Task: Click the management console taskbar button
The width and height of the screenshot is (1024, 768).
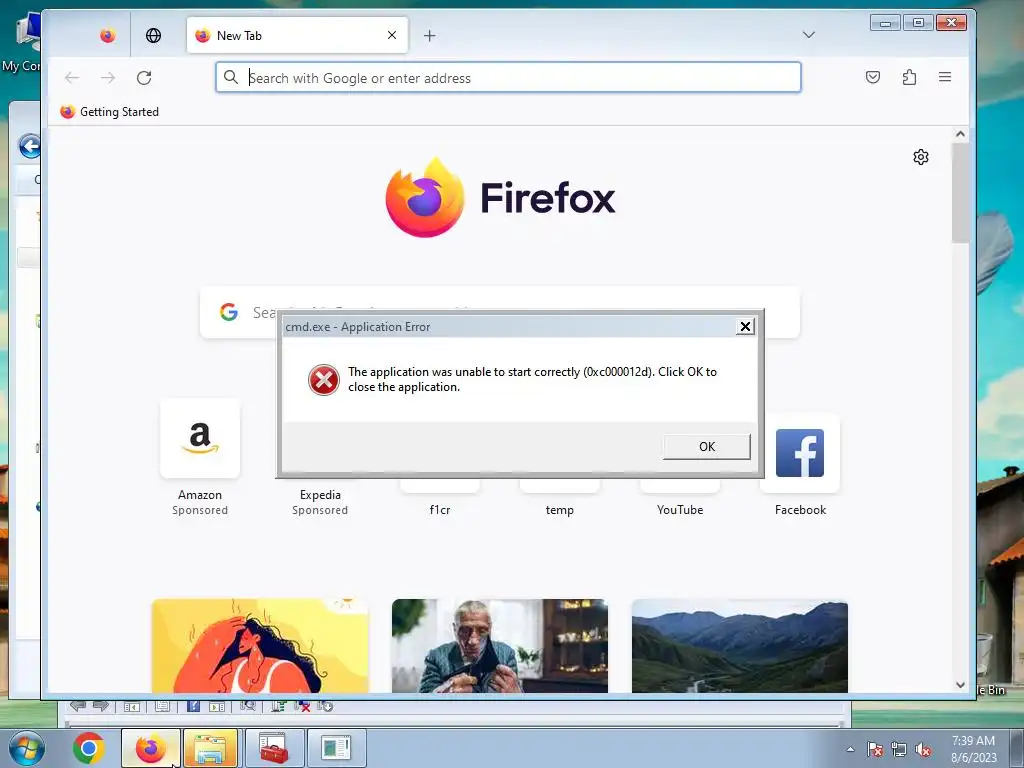Action: point(336,748)
